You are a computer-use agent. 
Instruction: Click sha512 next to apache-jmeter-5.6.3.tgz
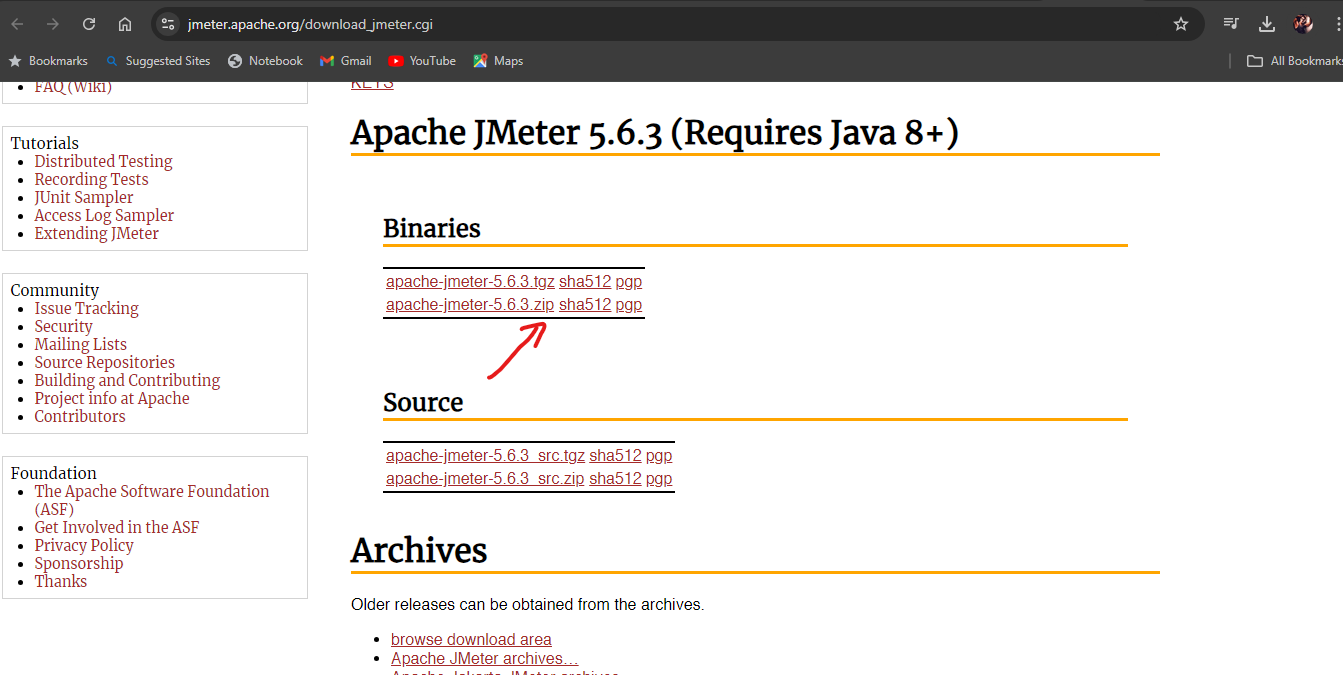585,281
